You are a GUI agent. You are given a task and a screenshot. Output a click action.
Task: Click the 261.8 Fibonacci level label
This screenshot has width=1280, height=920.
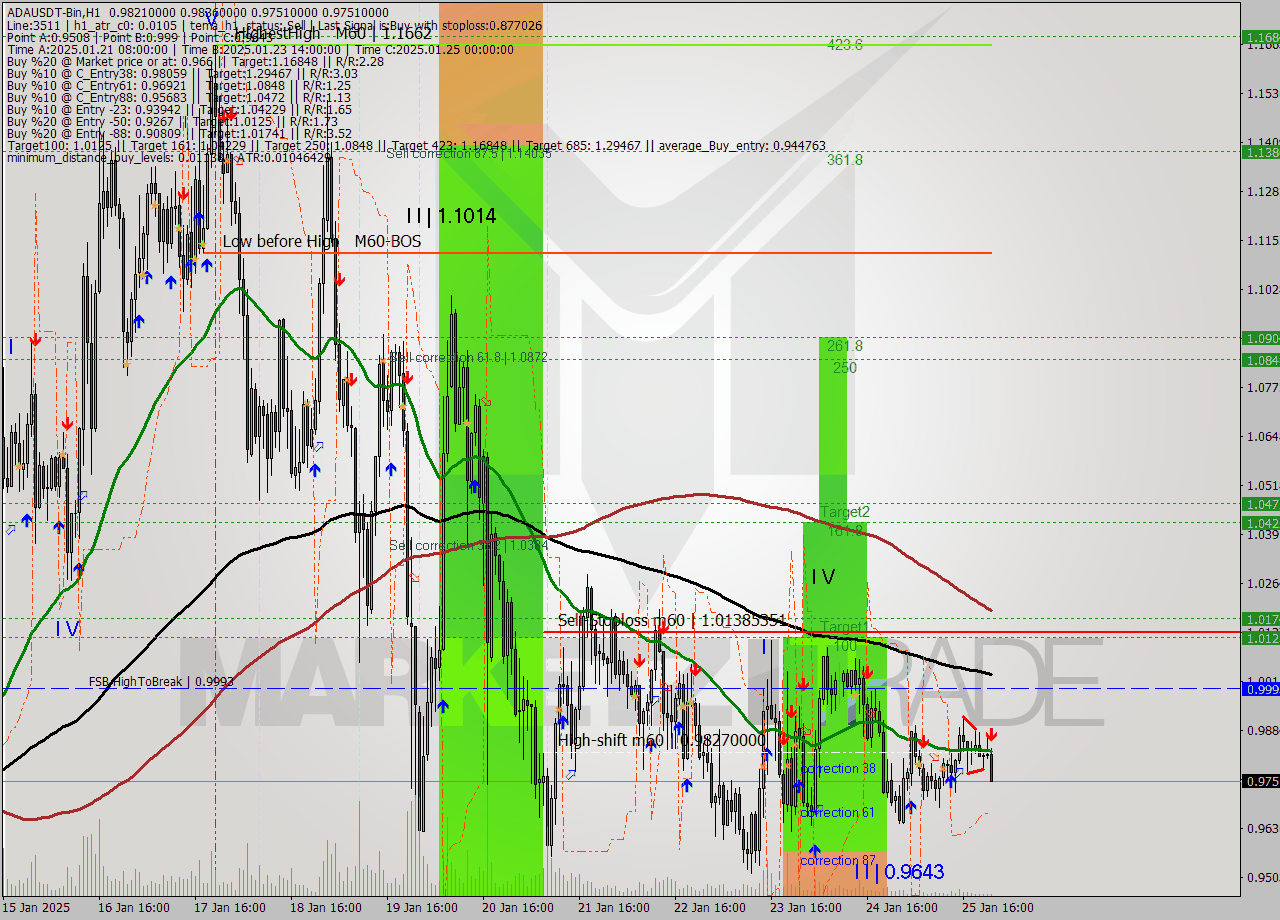pyautogui.click(x=844, y=347)
